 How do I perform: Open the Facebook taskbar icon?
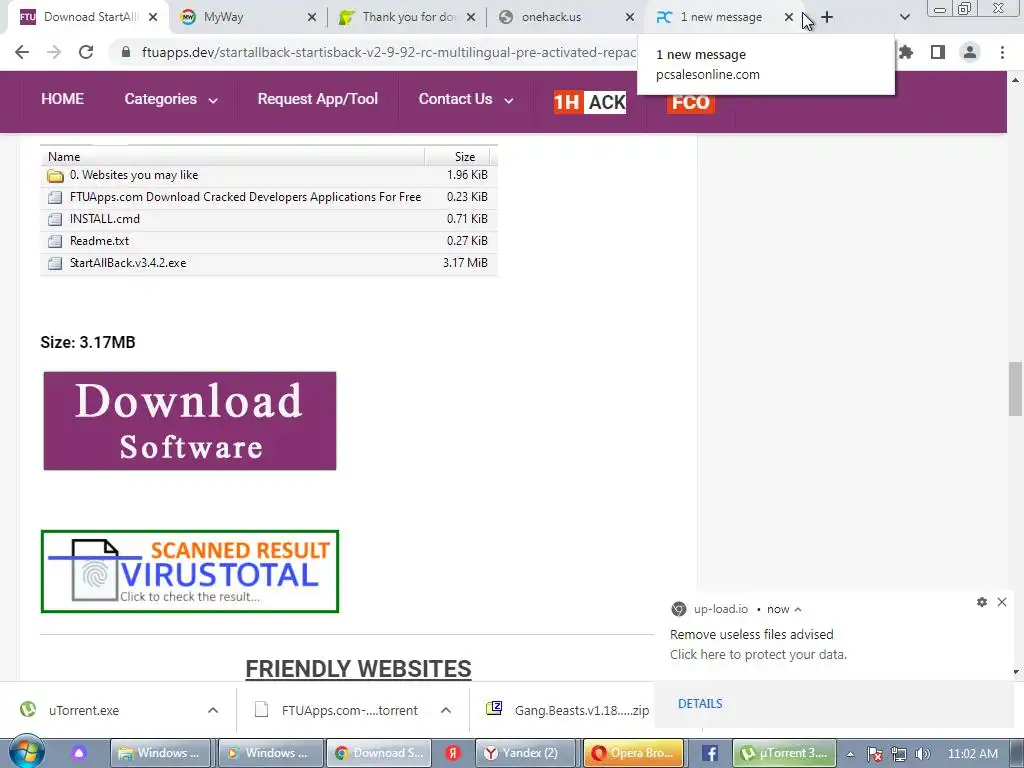(709, 753)
